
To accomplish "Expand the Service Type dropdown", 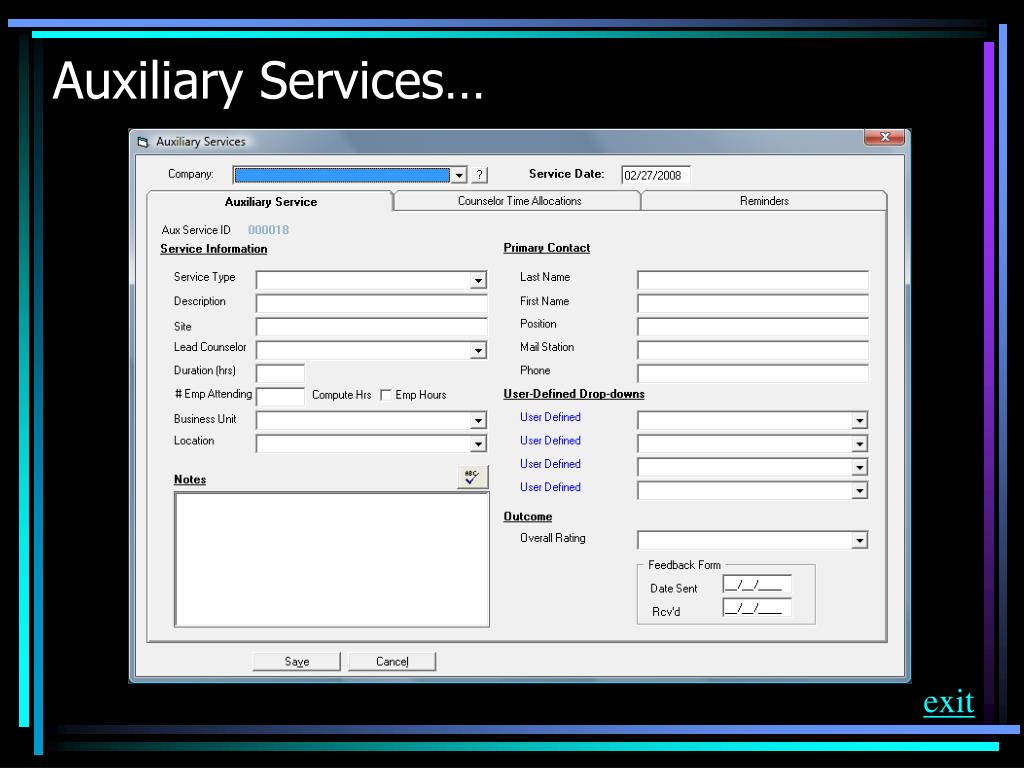I will 478,280.
